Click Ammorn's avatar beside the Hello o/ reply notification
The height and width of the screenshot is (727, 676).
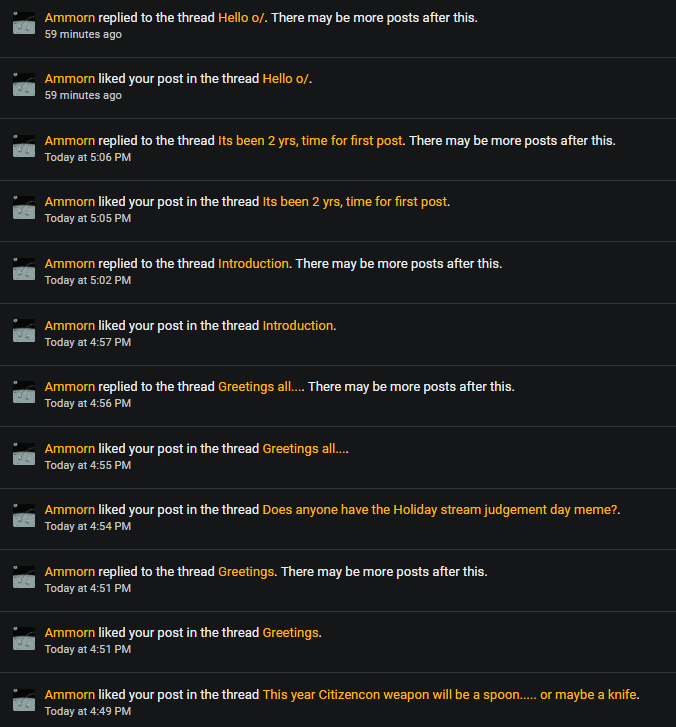click(x=24, y=24)
